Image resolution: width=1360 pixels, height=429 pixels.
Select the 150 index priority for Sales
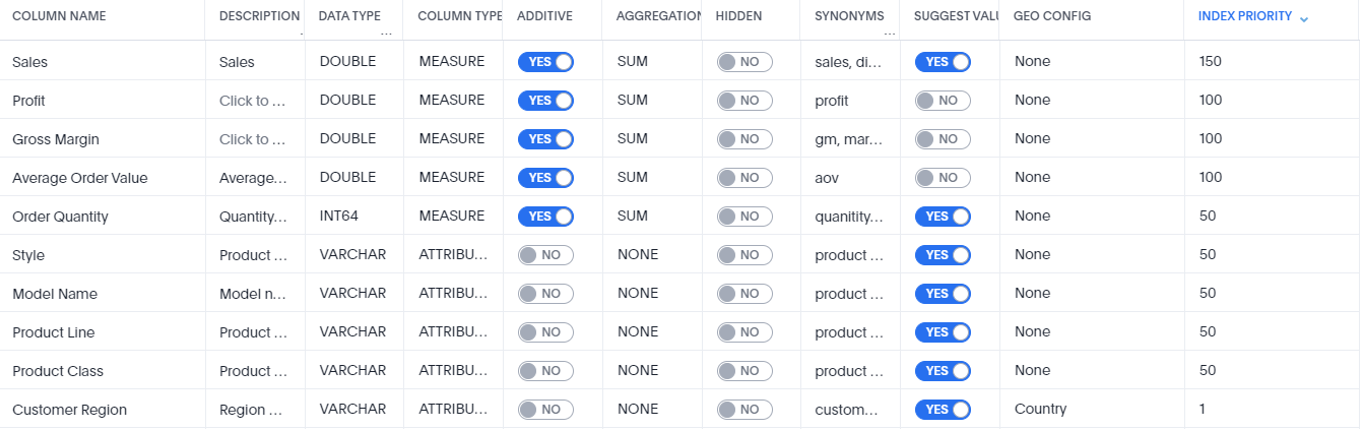[1210, 62]
